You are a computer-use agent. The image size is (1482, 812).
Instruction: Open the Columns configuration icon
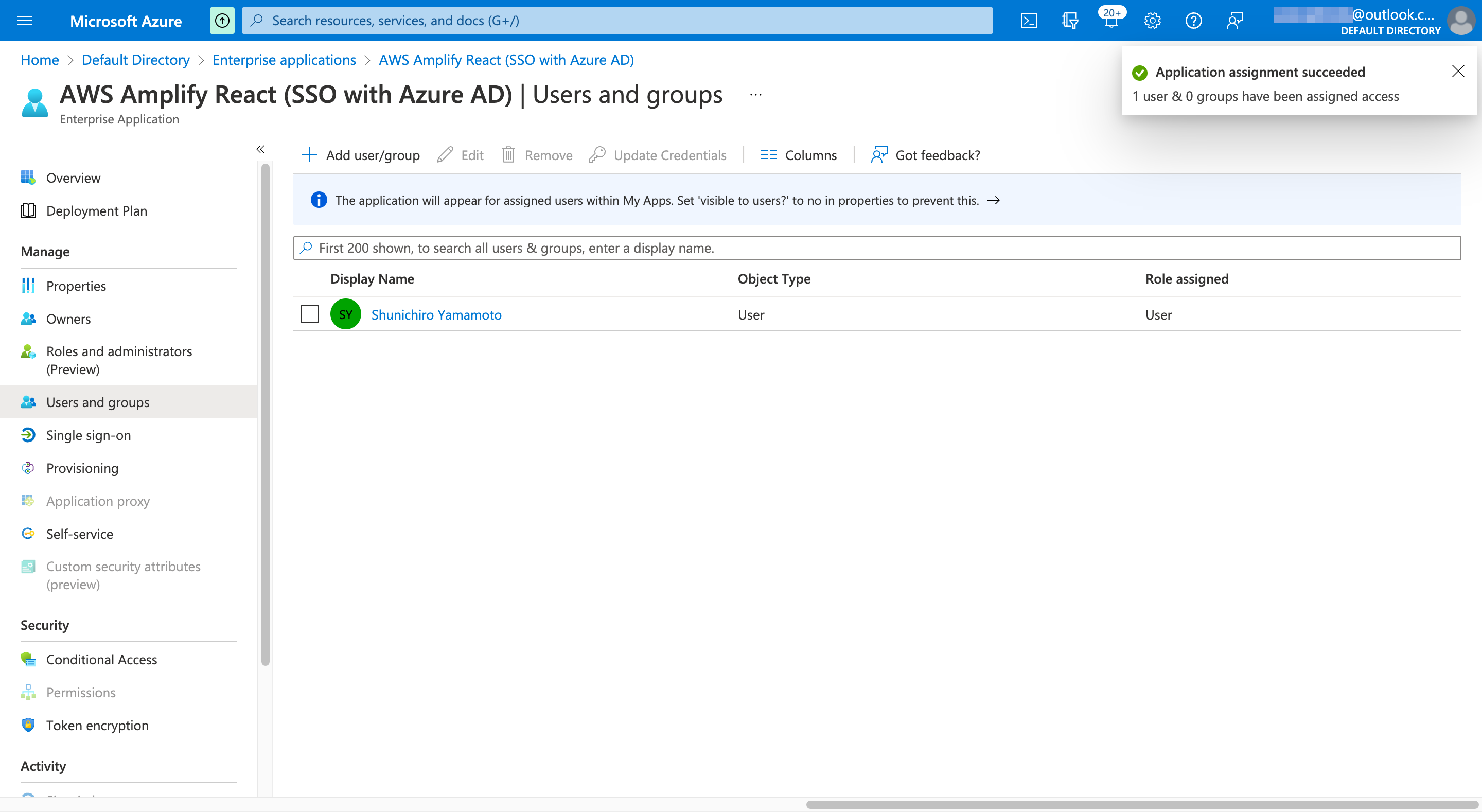768,154
